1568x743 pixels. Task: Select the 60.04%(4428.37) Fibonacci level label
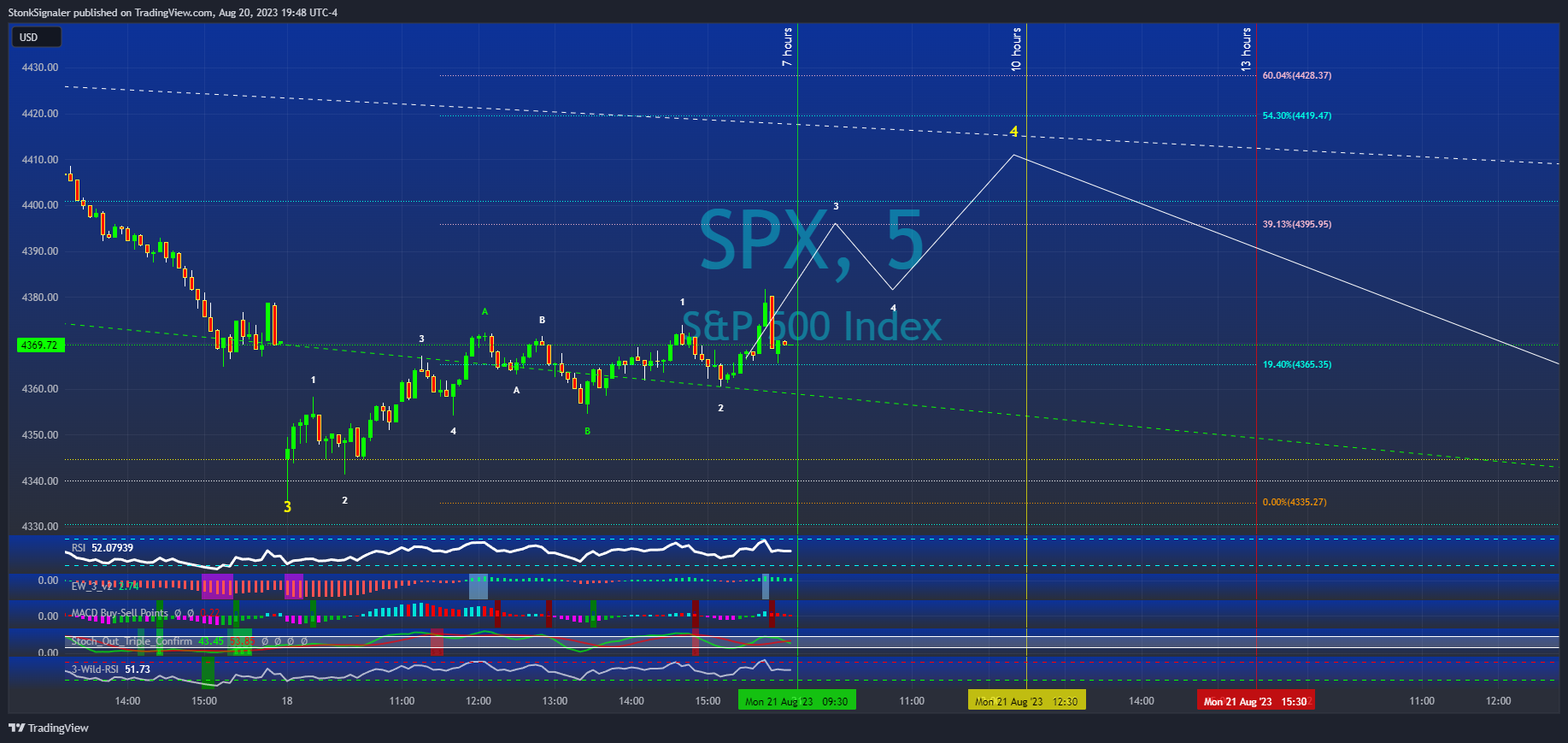(x=1296, y=75)
